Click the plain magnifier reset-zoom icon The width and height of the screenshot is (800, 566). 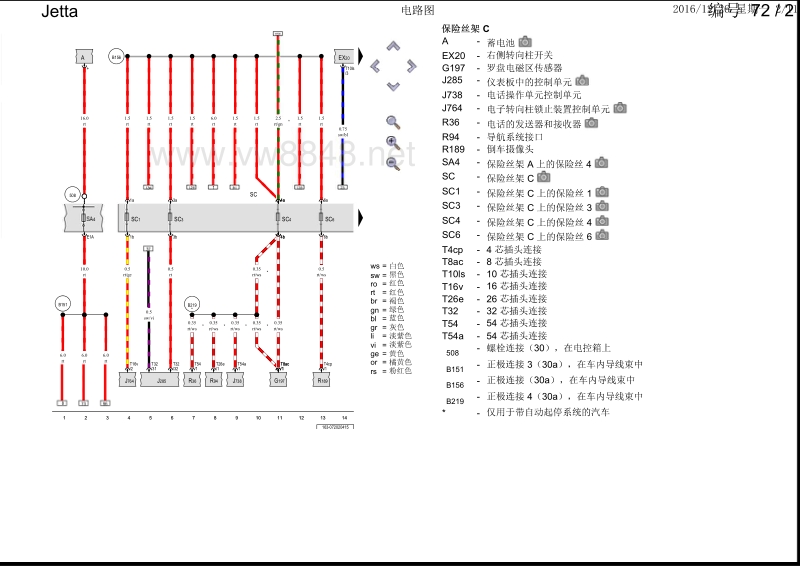[393, 122]
